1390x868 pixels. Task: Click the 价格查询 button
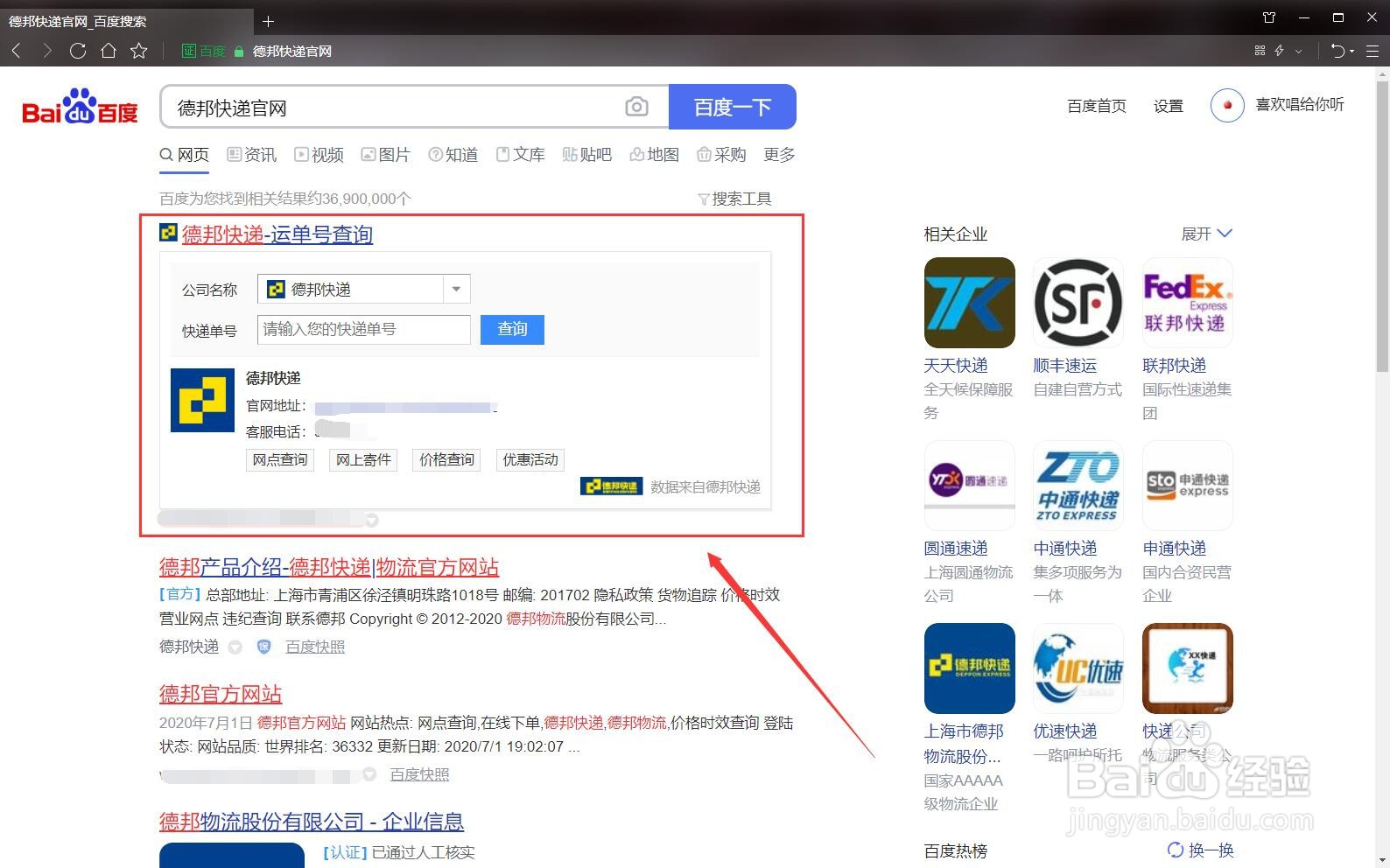[446, 459]
